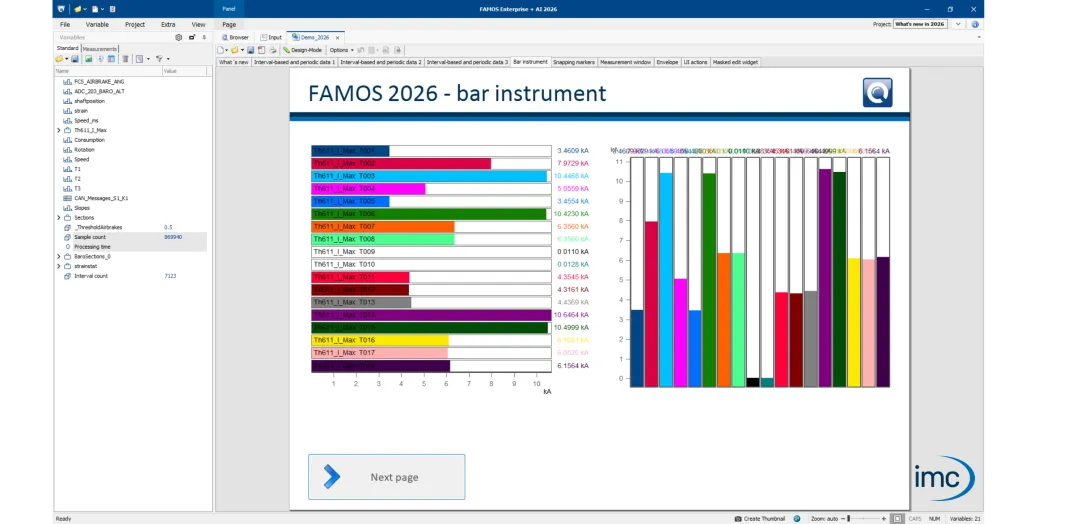Expand the Th611_I_Max group
The width and height of the screenshot is (1080, 524).
pos(59,130)
